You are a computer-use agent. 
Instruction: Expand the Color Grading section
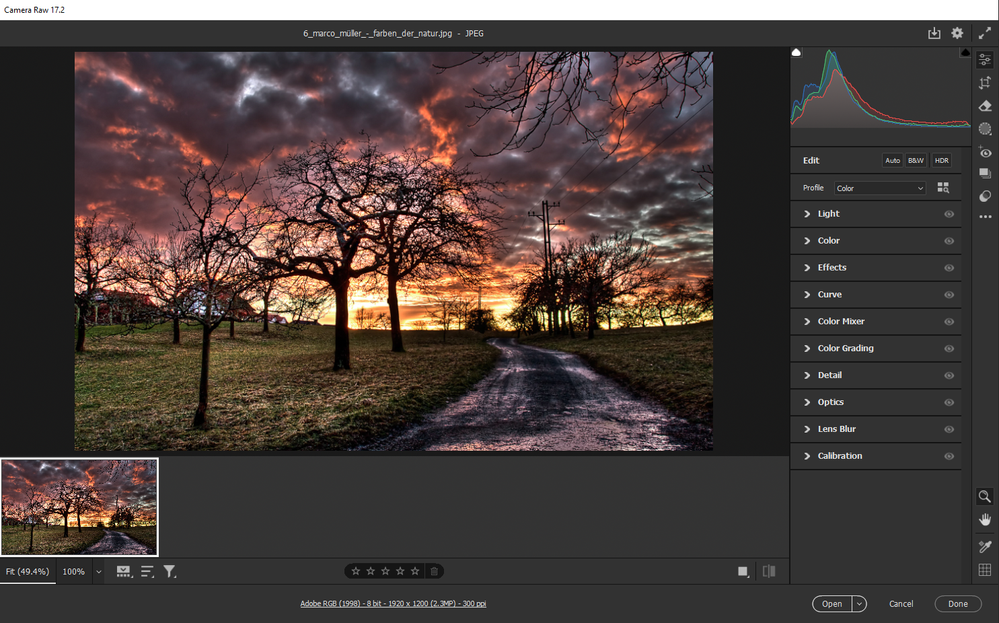tap(844, 349)
